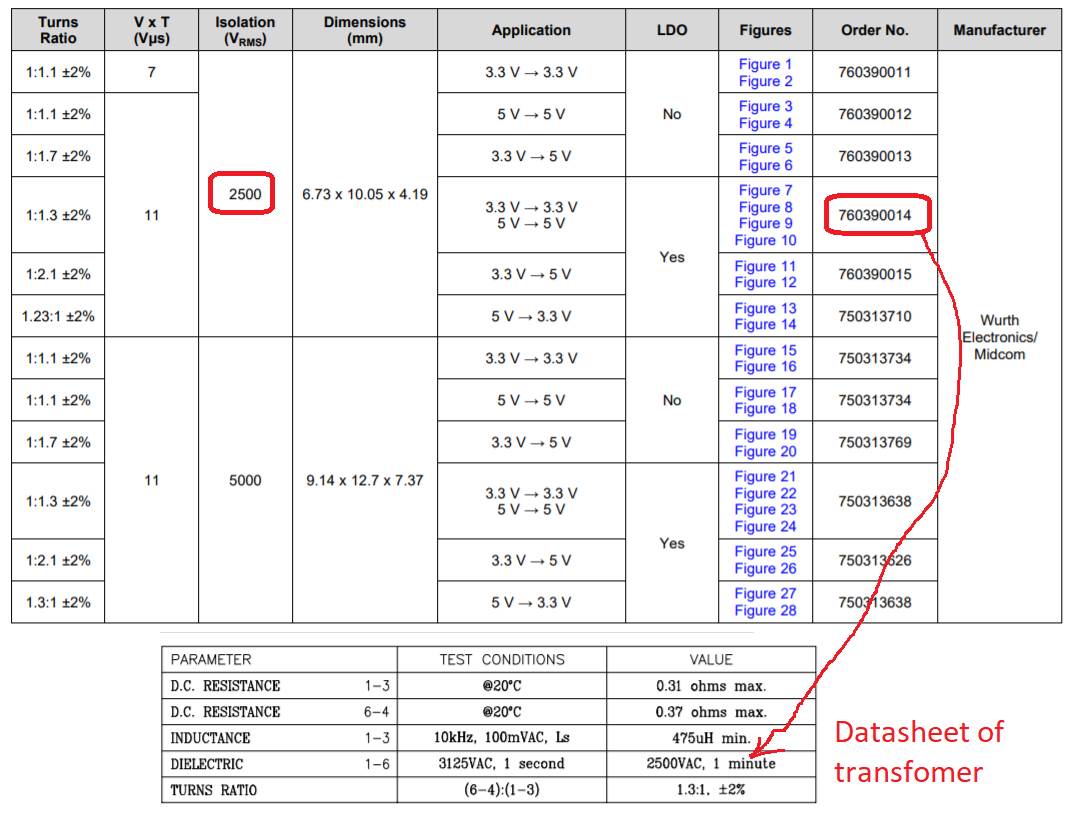
Task: Click order number 760390015
Action: [x=875, y=275]
